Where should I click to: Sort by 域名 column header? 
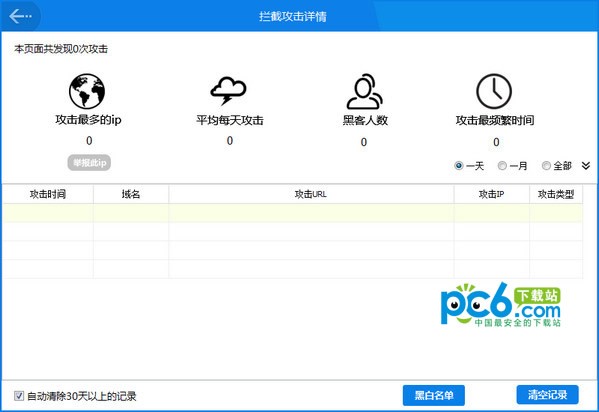(x=131, y=194)
